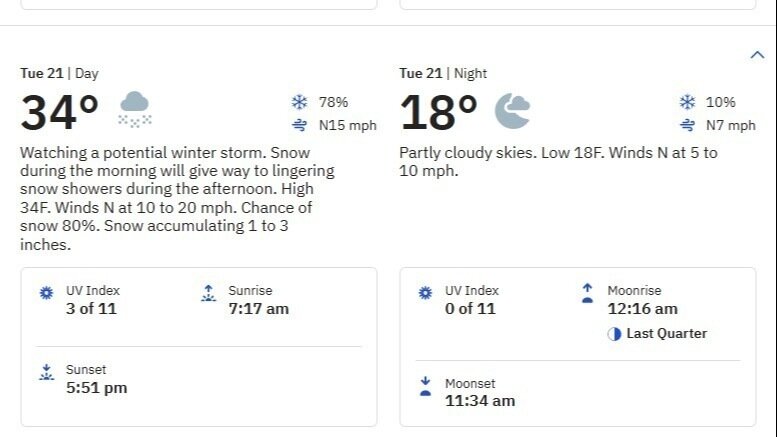Click the Sunset icon
The image size is (777, 437).
(46, 372)
